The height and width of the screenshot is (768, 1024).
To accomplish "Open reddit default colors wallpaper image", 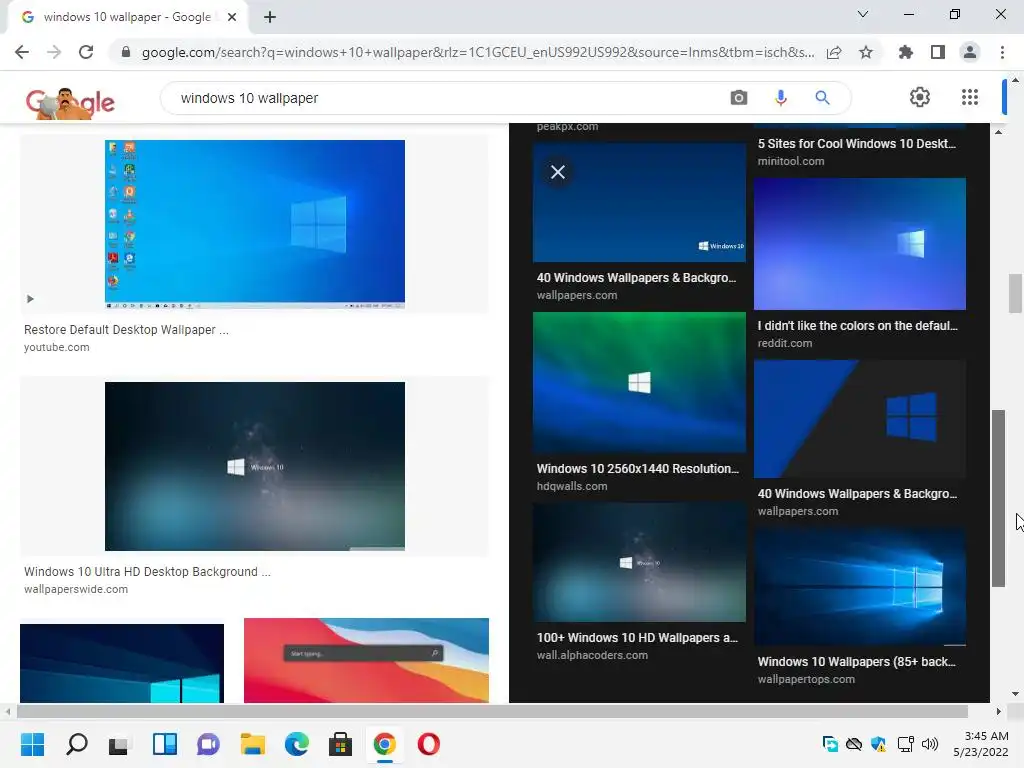I will [x=860, y=244].
